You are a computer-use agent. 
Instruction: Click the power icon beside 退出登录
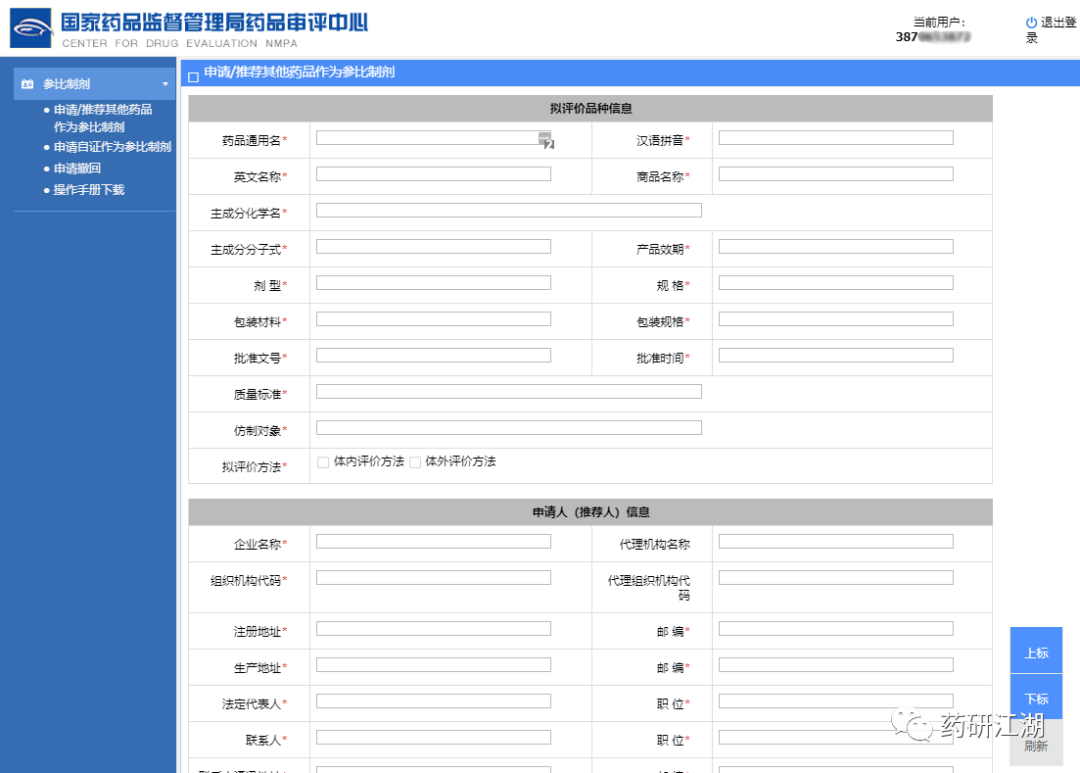pos(1031,22)
